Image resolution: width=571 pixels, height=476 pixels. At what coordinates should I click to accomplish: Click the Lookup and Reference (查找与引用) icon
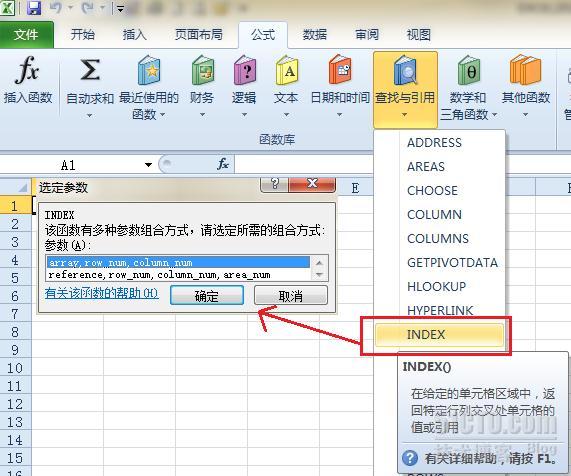(405, 70)
